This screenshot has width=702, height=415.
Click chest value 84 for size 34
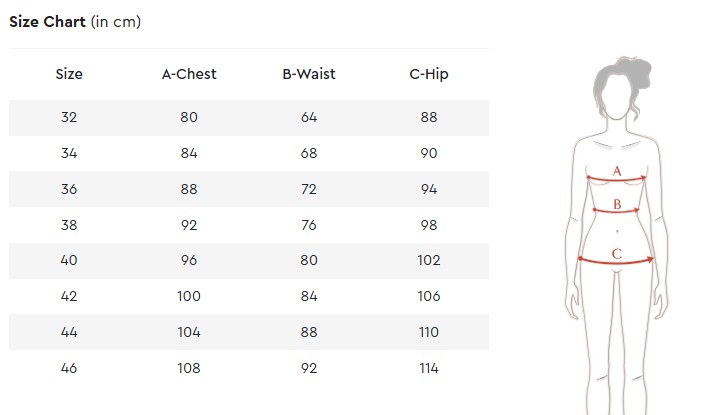point(189,153)
